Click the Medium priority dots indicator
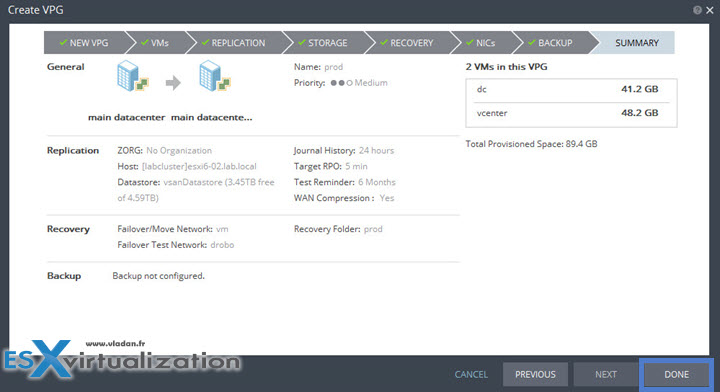Viewport: 720px width, 392px height. pos(341,83)
